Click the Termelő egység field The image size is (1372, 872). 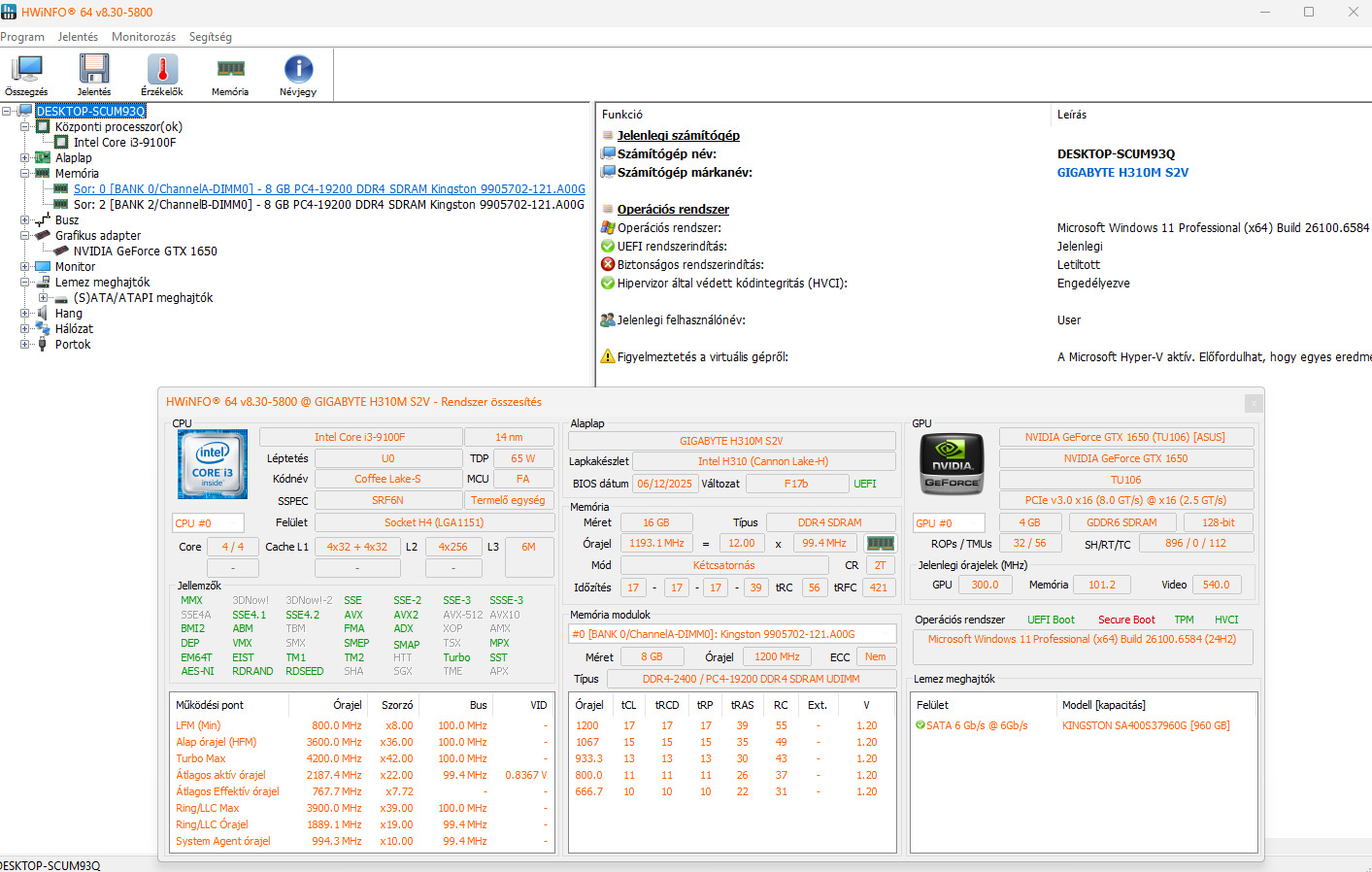(x=508, y=500)
